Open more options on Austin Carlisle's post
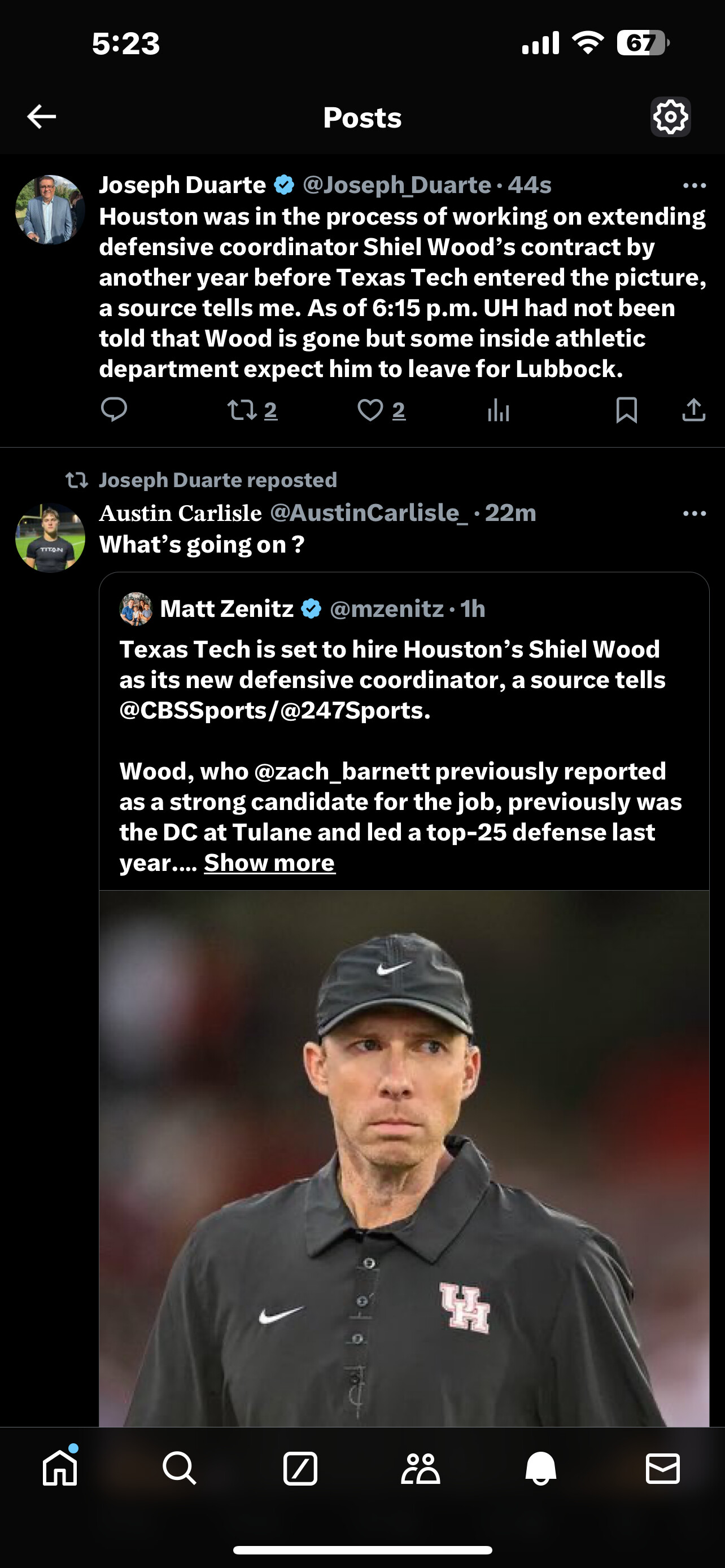Screen dimensions: 725x1568 tap(695, 514)
